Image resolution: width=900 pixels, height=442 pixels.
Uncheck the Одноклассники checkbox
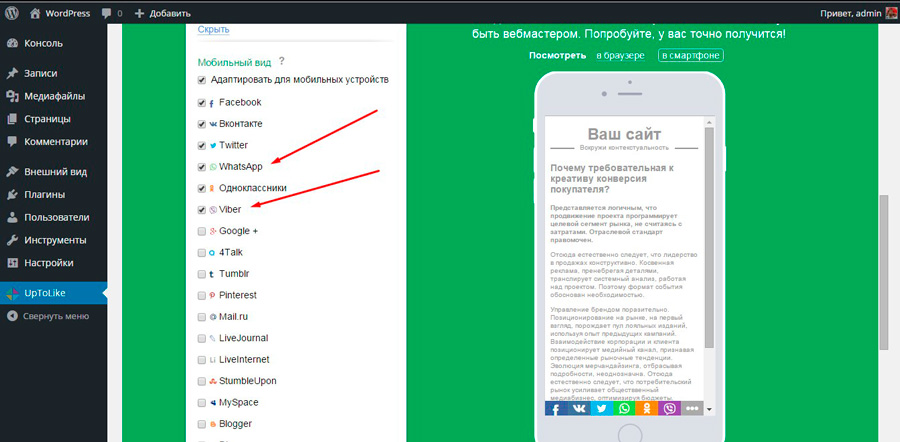point(201,188)
